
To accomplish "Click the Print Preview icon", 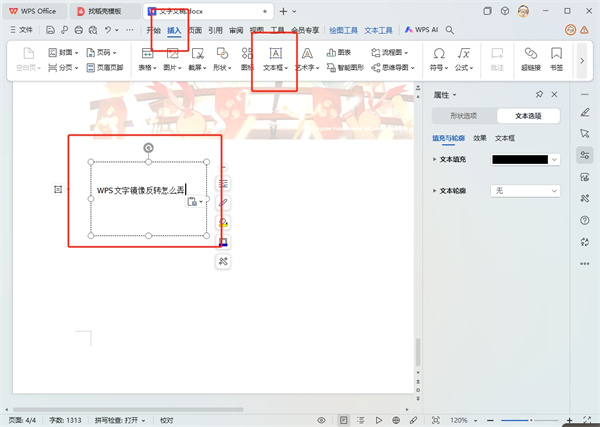I will 93,30.
